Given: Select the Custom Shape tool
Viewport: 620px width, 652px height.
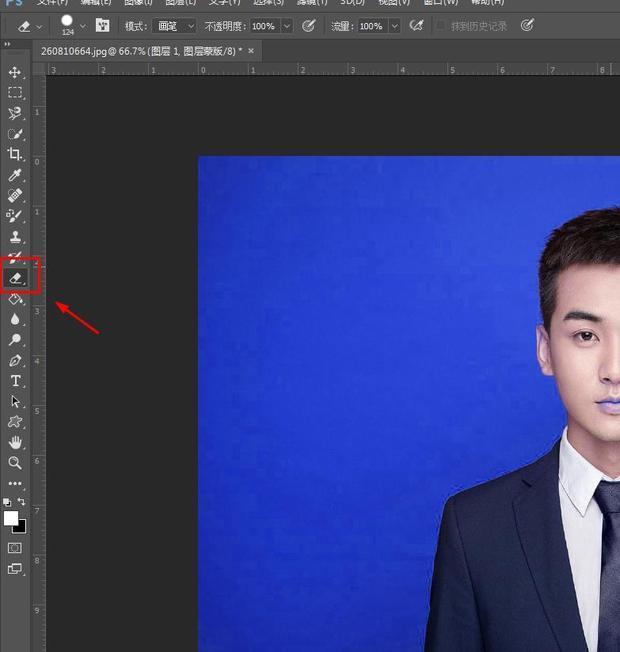Looking at the screenshot, I should point(15,422).
